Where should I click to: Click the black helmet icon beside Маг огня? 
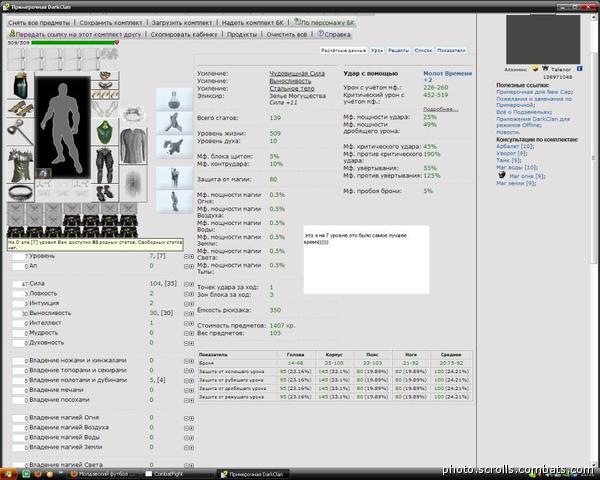[x=502, y=175]
